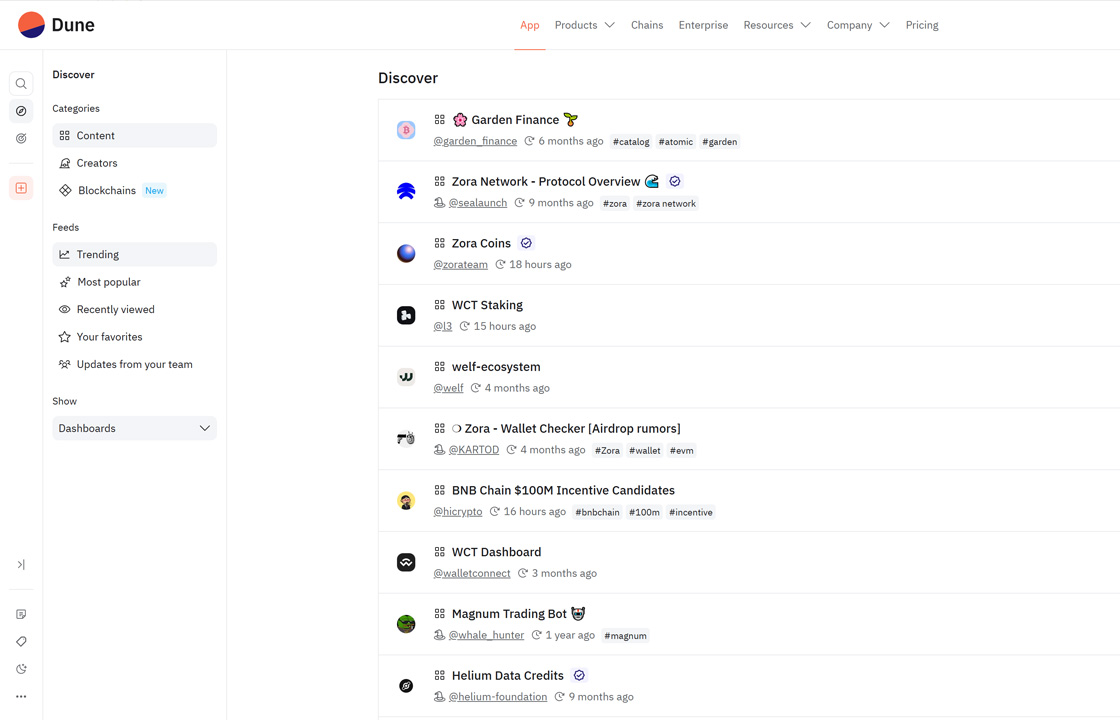
Task: Expand the Resources dropdown
Action: [x=777, y=25]
